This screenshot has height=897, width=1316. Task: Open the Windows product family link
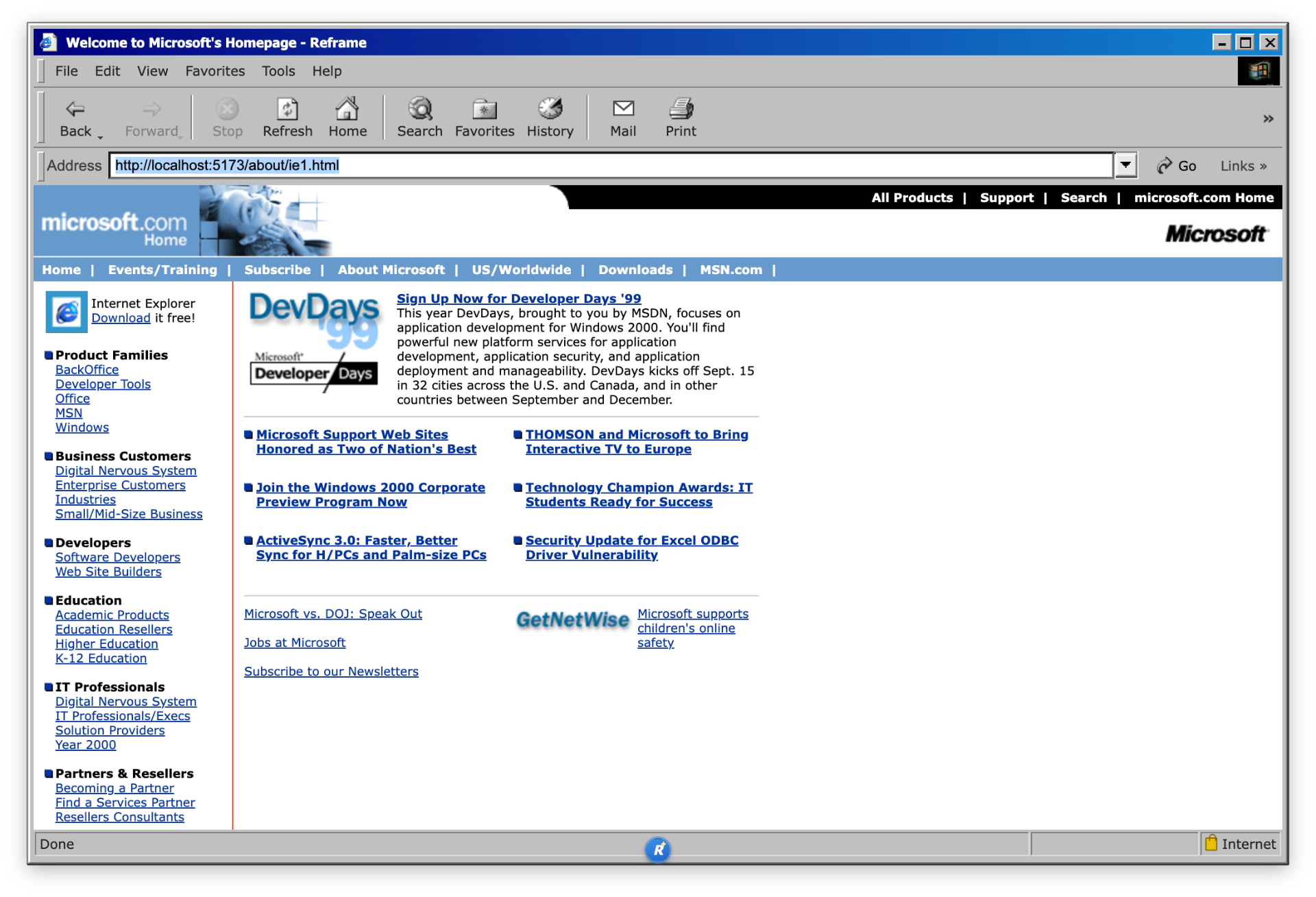82,428
